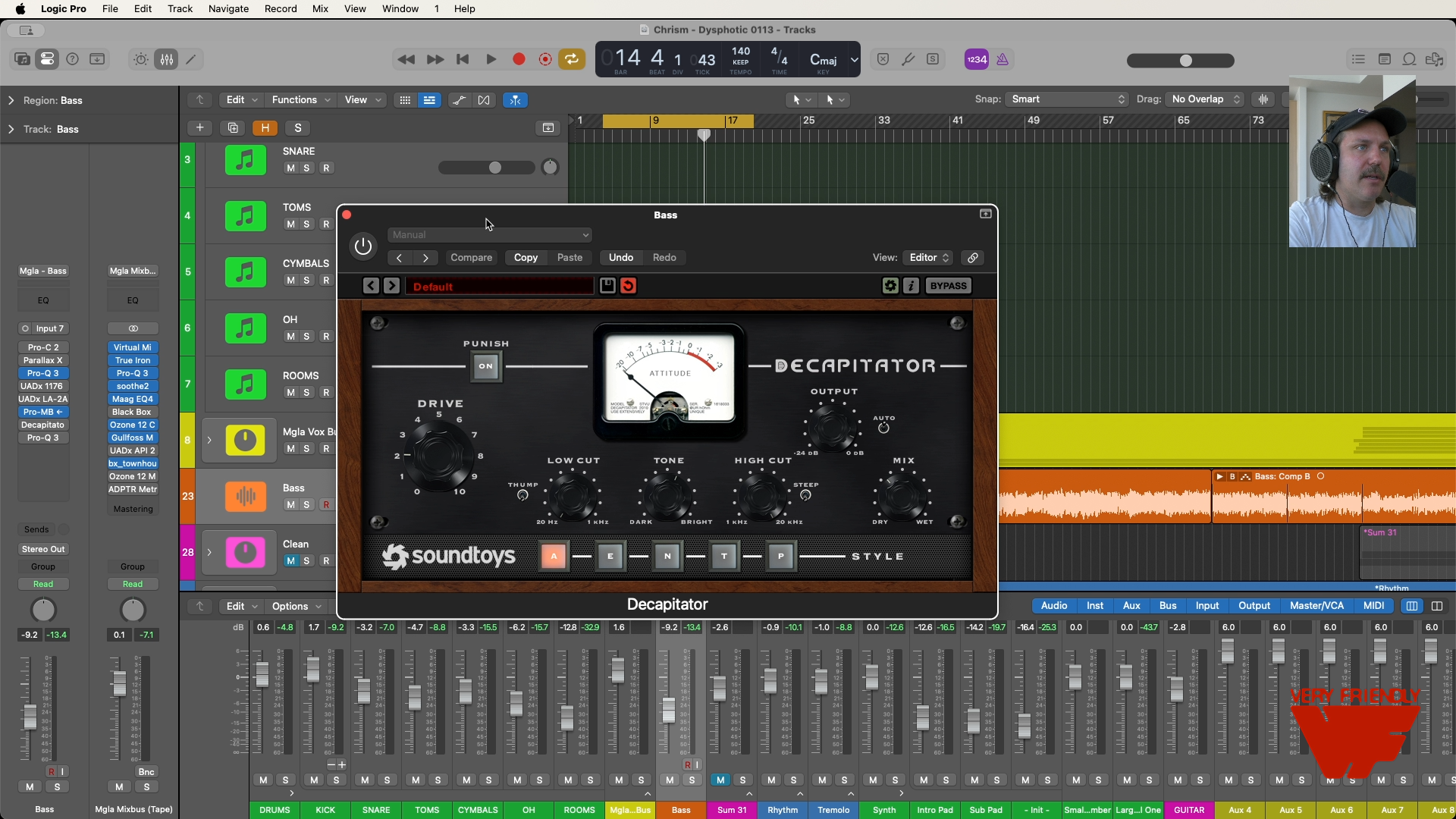The image size is (1456, 819).
Task: Toggle the Punish ON switch
Action: 486,366
